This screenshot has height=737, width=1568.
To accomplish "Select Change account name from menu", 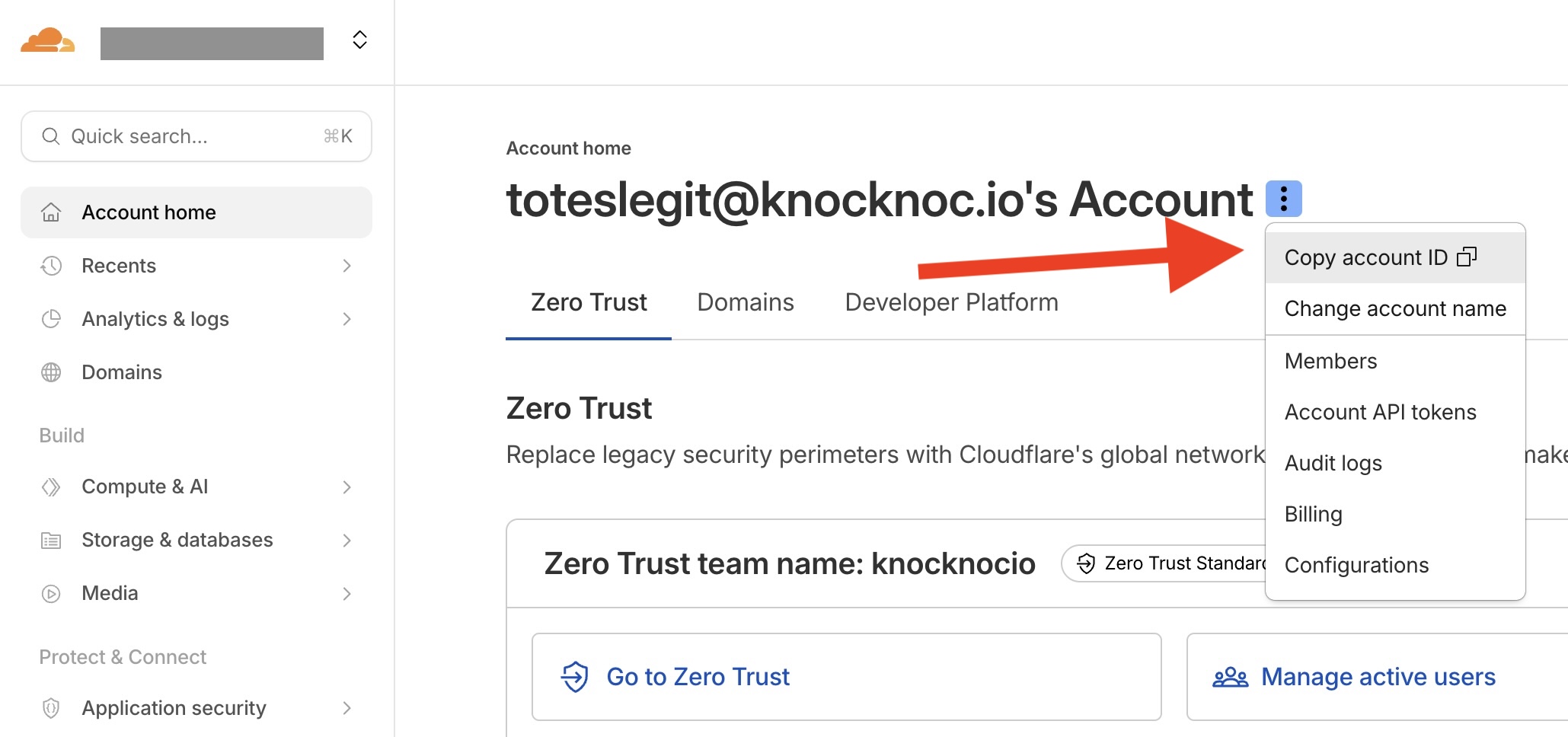I will coord(1394,308).
